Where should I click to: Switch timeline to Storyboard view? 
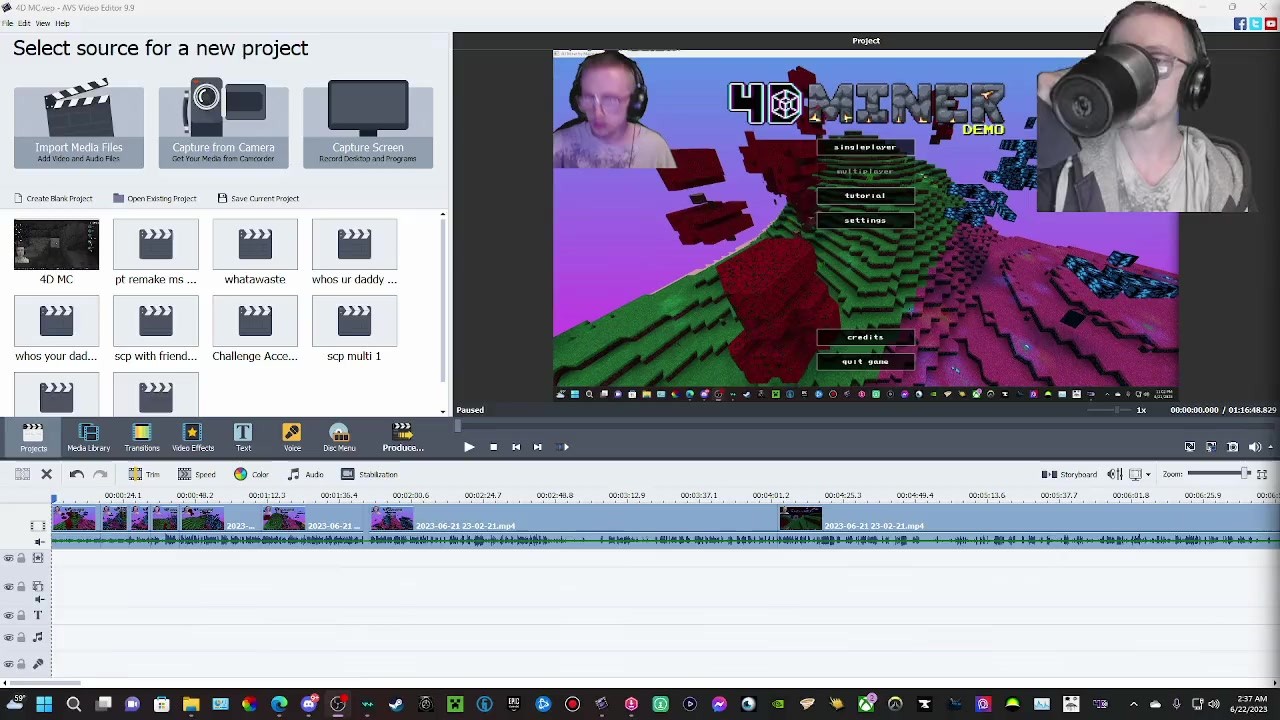tap(1069, 474)
